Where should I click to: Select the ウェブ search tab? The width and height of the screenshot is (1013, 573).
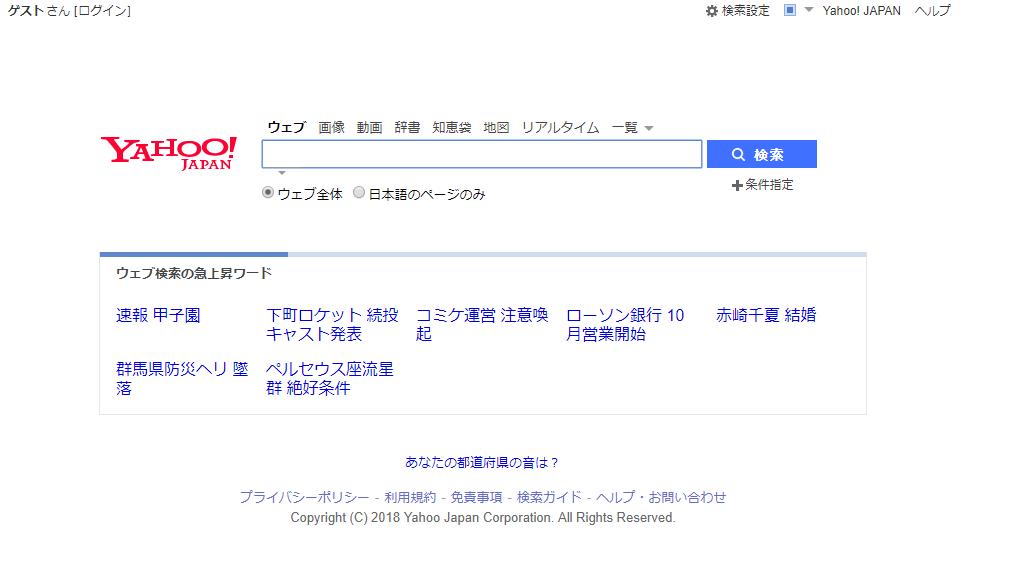point(286,127)
